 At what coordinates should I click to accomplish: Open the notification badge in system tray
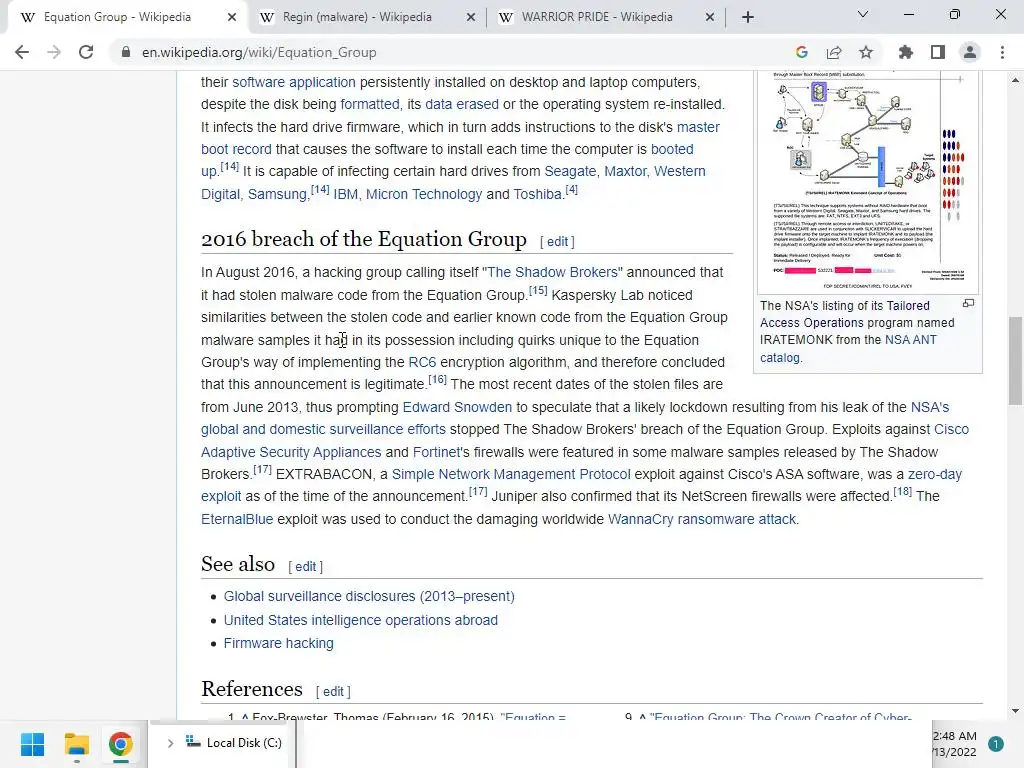[x=995, y=744]
